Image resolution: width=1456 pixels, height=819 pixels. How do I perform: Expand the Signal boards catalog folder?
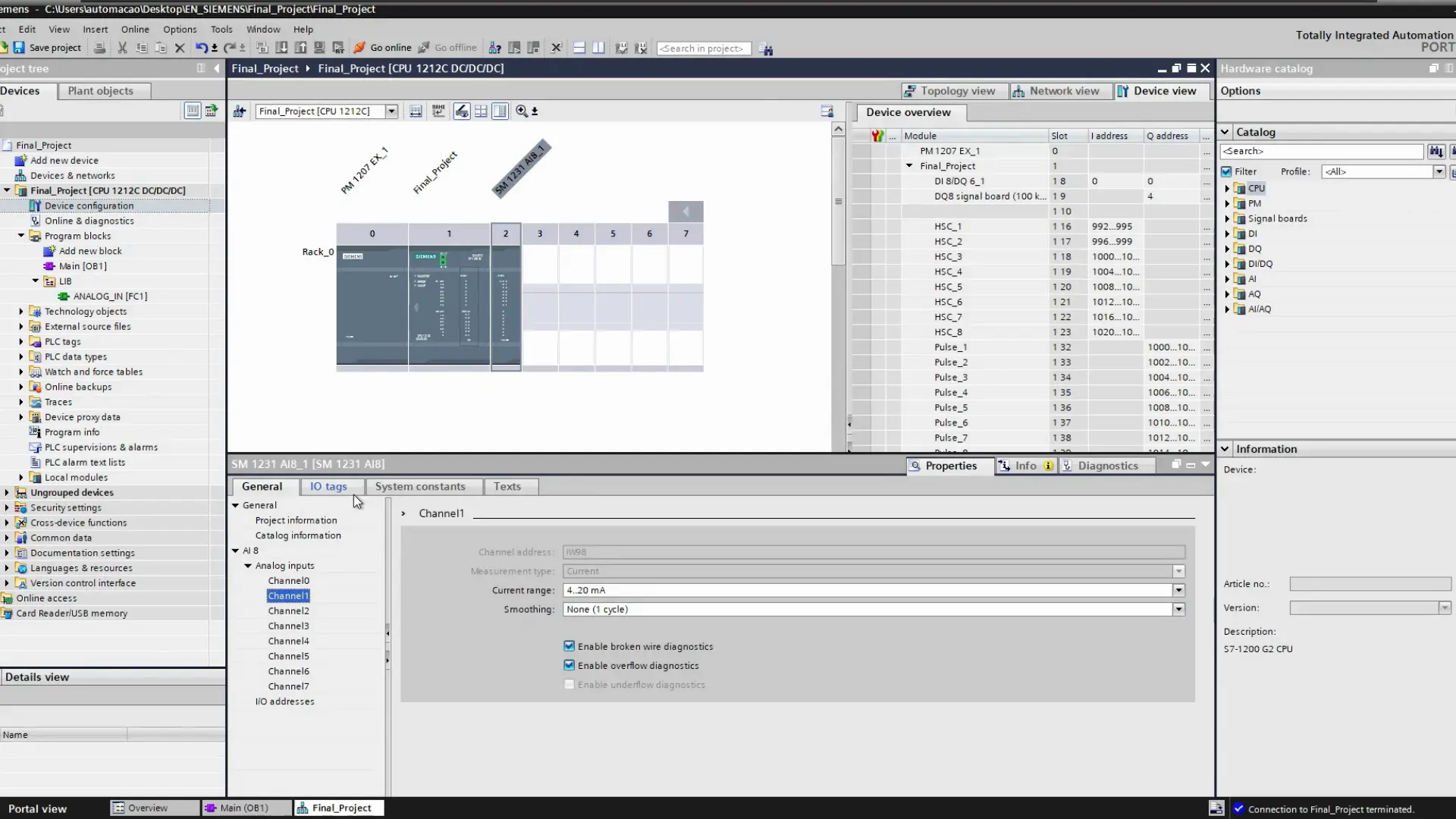tap(1227, 218)
